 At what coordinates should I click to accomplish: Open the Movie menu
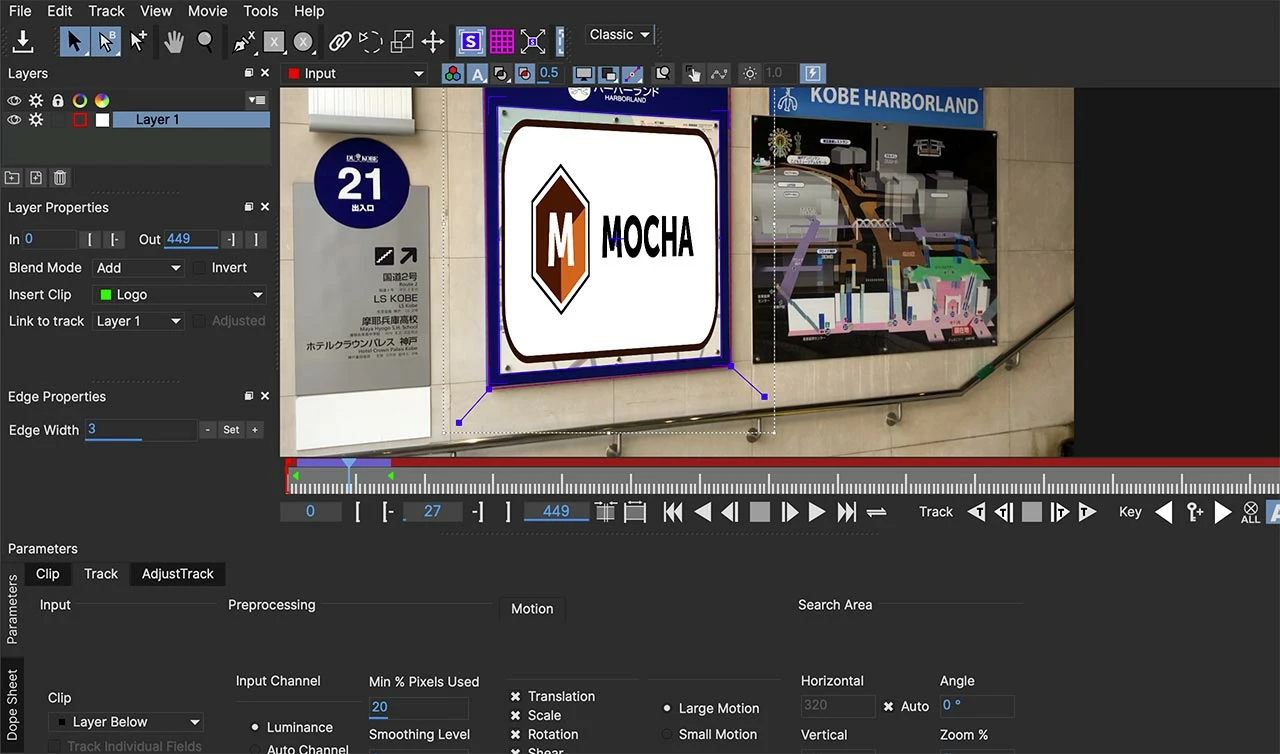(207, 11)
